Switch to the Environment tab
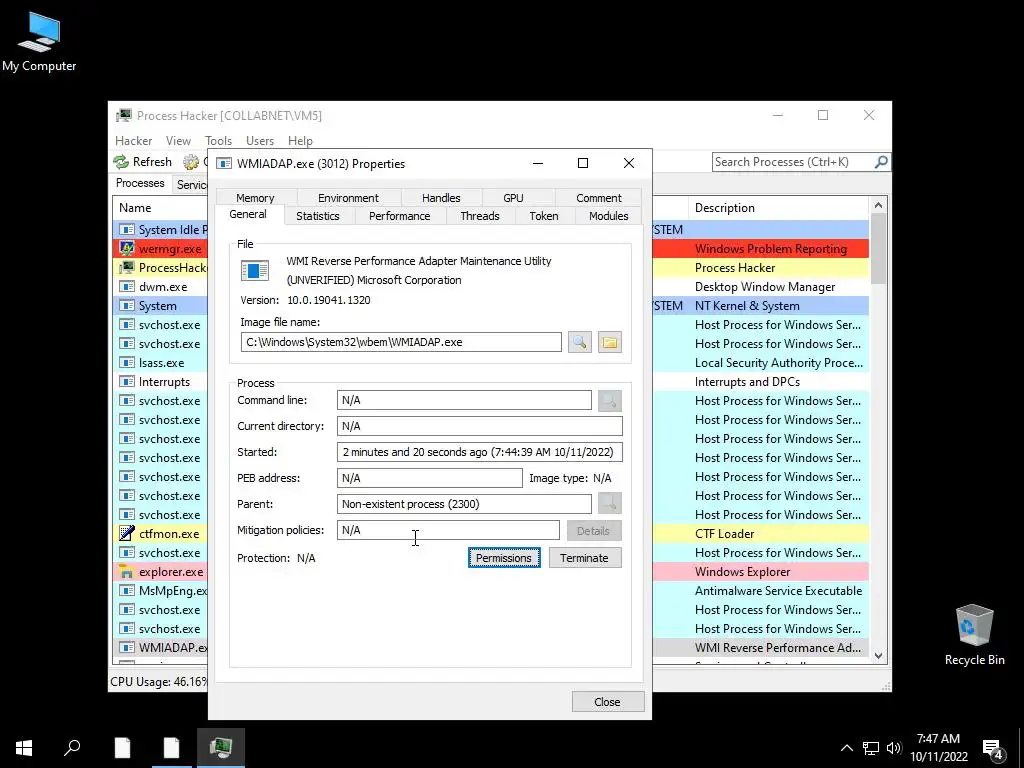 [x=348, y=198]
